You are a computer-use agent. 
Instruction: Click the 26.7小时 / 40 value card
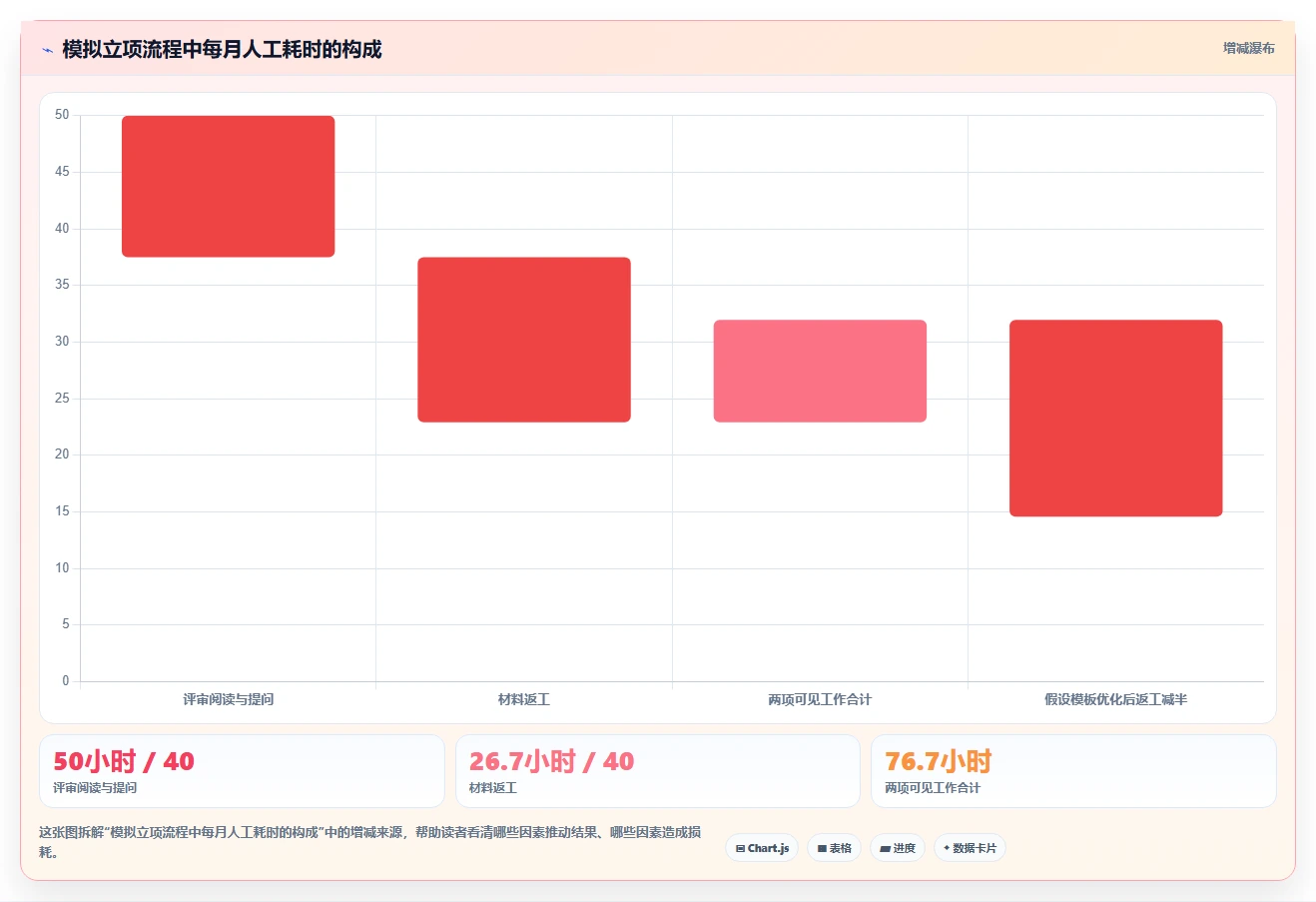658,771
